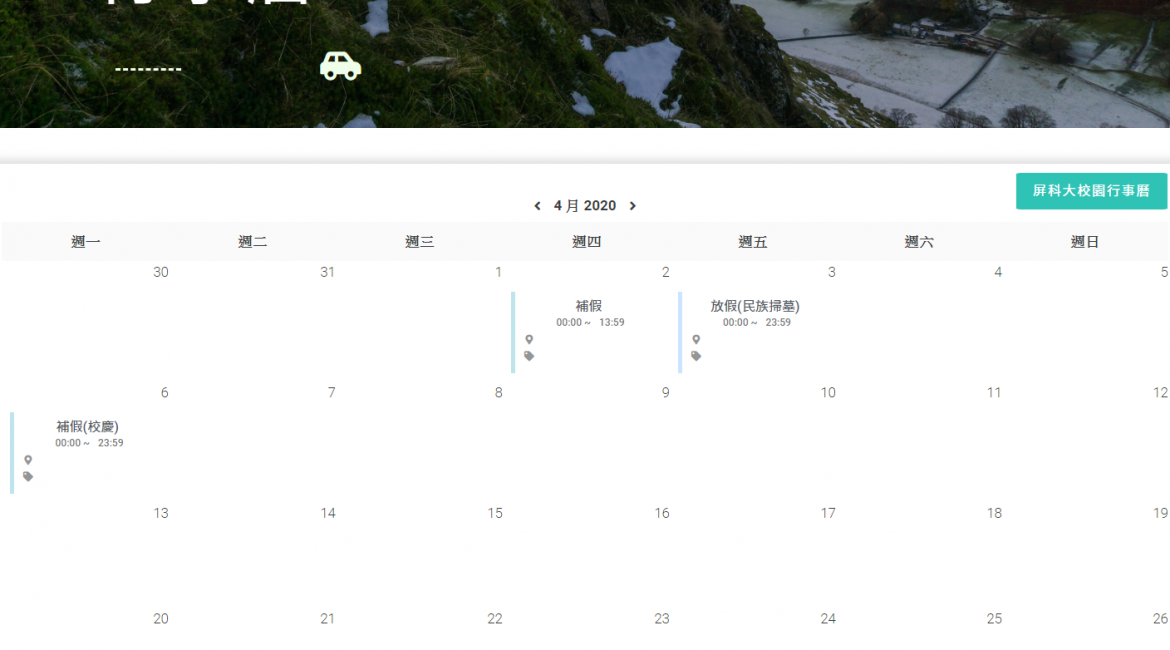Viewport: 1170px width, 650px height.
Task: Click location pin in 補假(校慶) event
Action: (x=28, y=460)
